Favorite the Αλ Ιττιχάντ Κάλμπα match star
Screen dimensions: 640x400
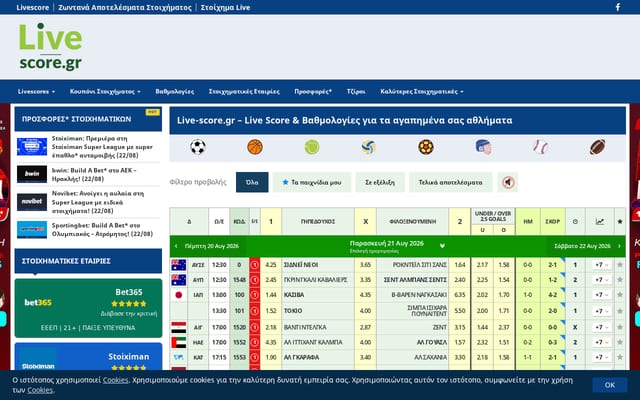pyautogui.click(x=620, y=342)
